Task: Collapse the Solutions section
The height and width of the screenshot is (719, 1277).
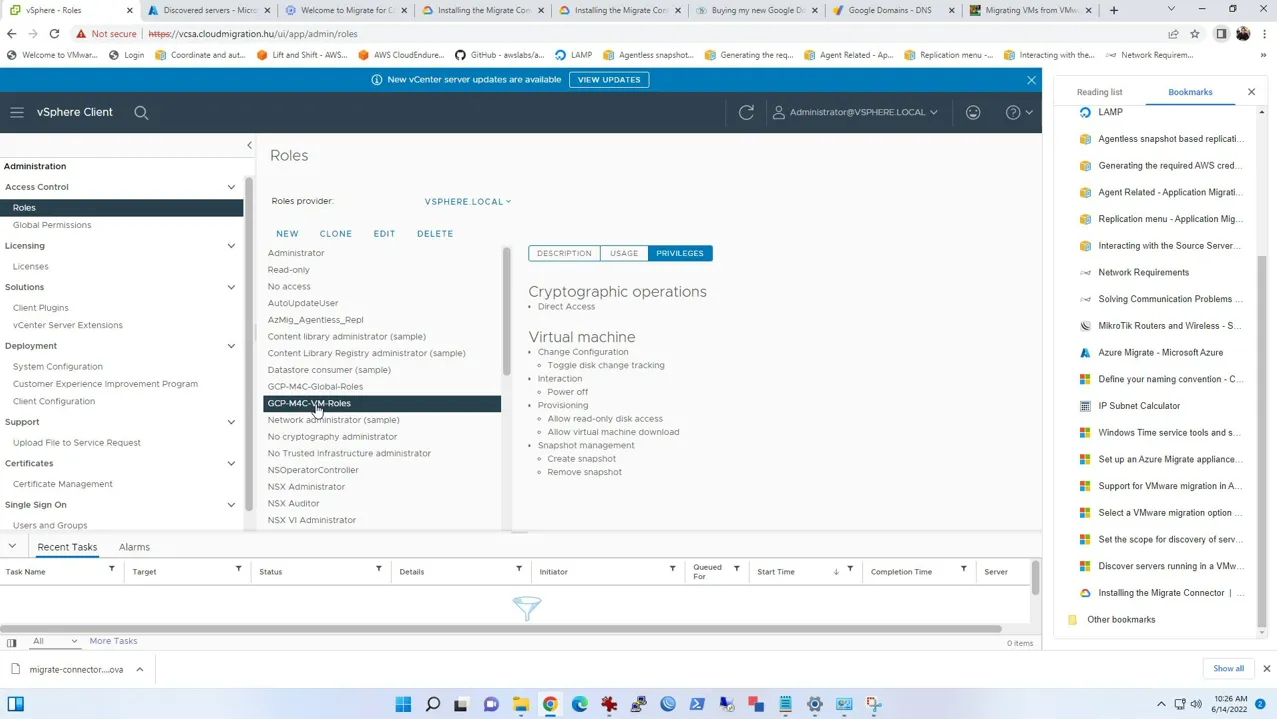Action: (231, 287)
